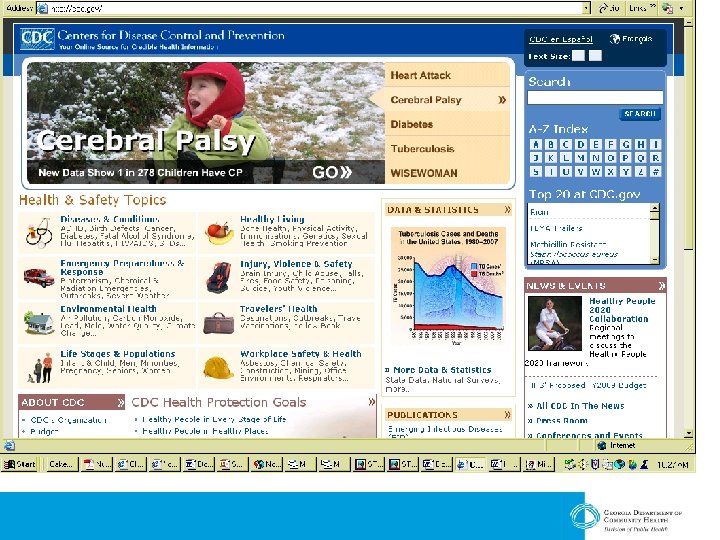The width and height of the screenshot is (720, 540).
Task: Expand the Publications section arrow
Action: 507,415
